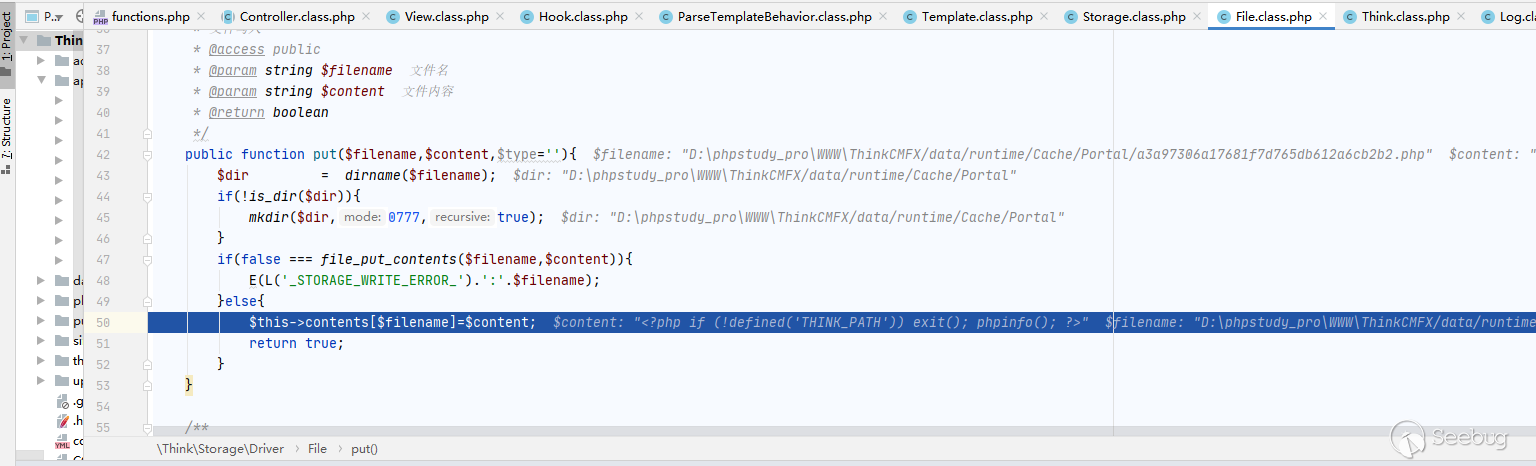Expand the 'th' folder in project tree

point(41,361)
